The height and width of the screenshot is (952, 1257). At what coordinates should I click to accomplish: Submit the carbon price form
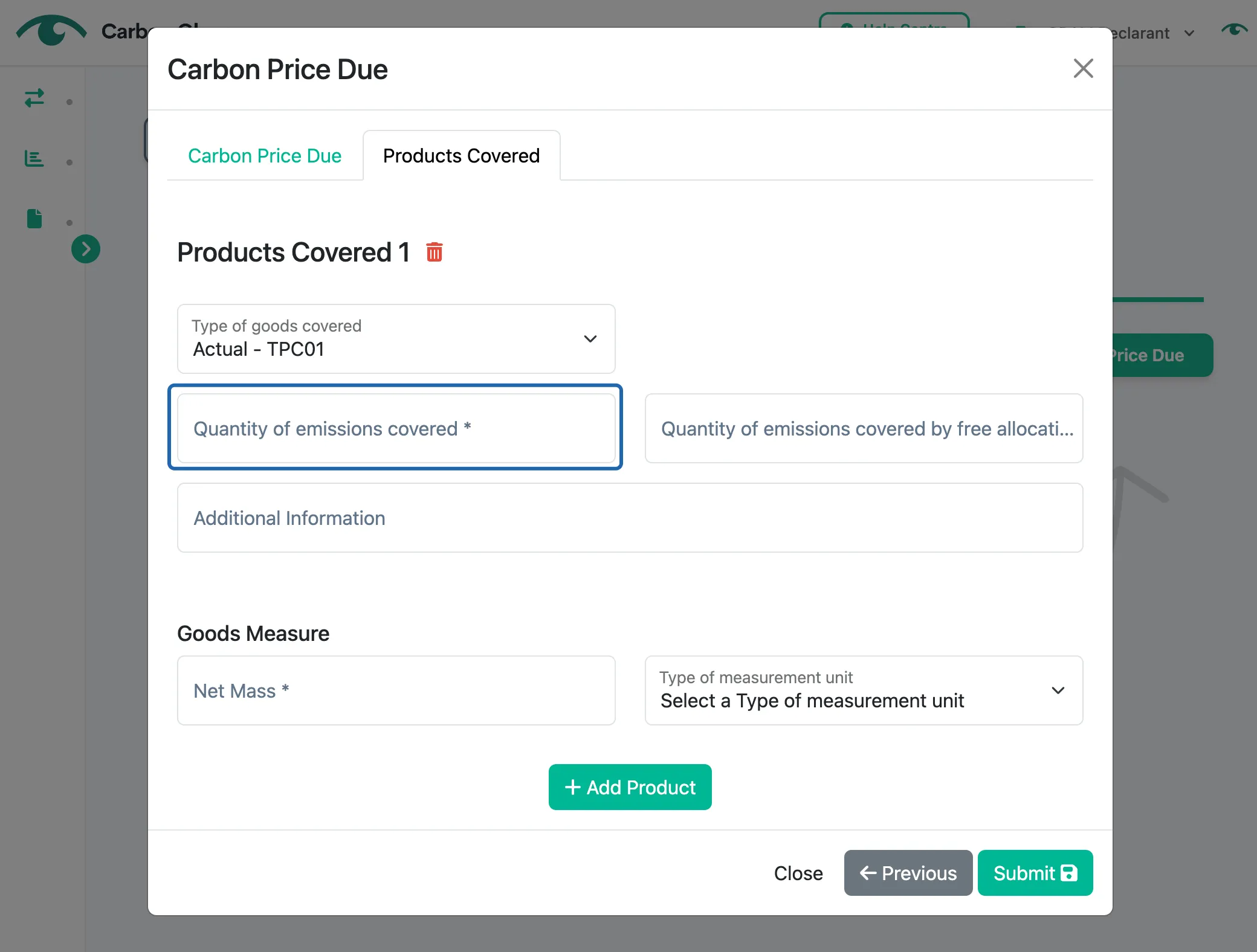point(1035,873)
